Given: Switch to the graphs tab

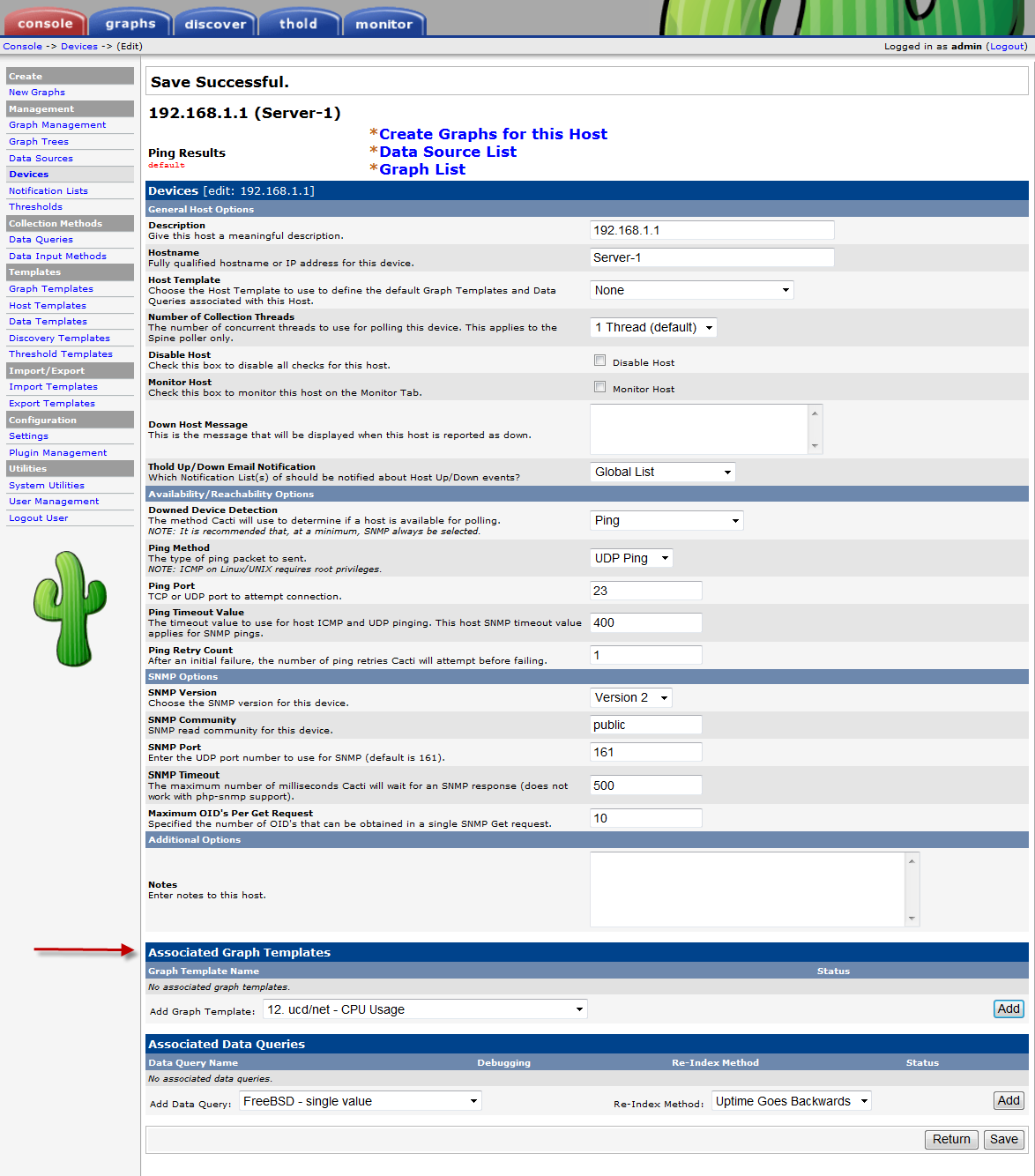Looking at the screenshot, I should (x=130, y=23).
